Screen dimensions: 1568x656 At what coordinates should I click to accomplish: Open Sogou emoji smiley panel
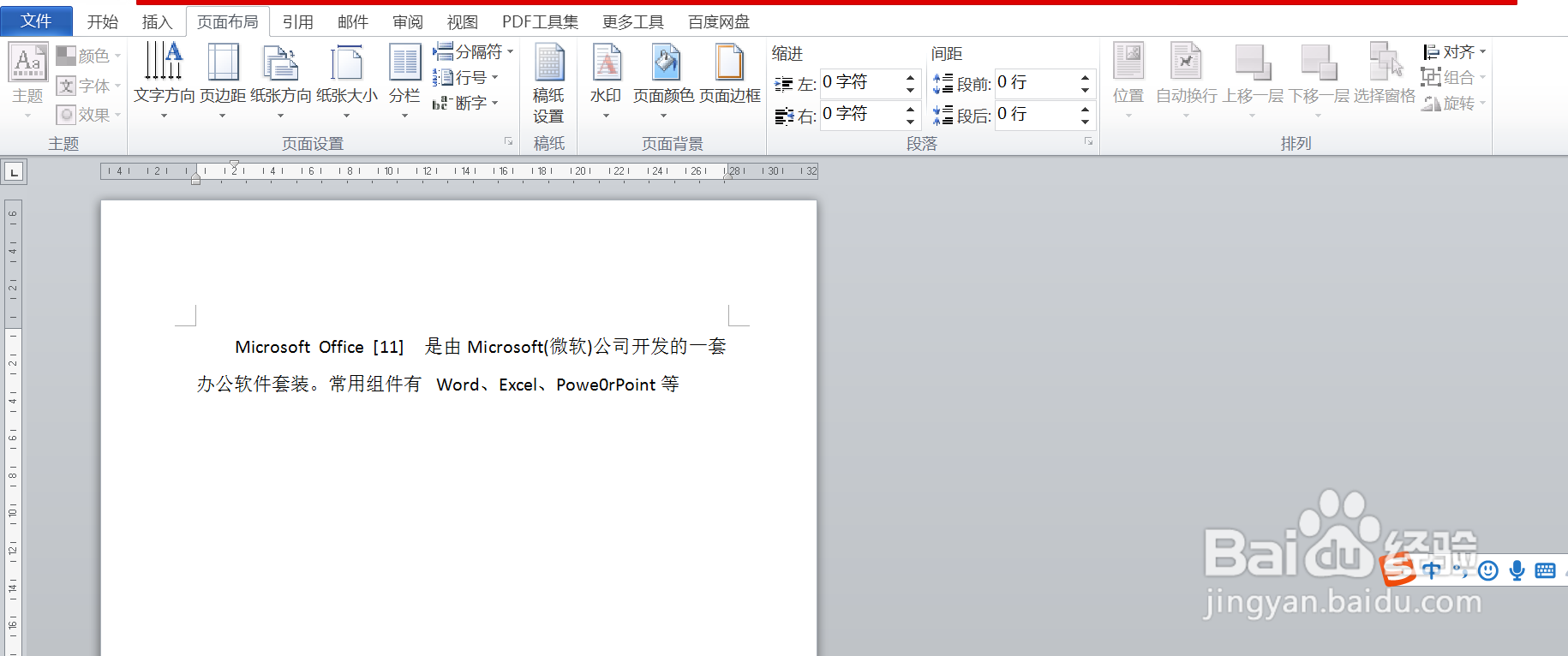[x=1488, y=570]
